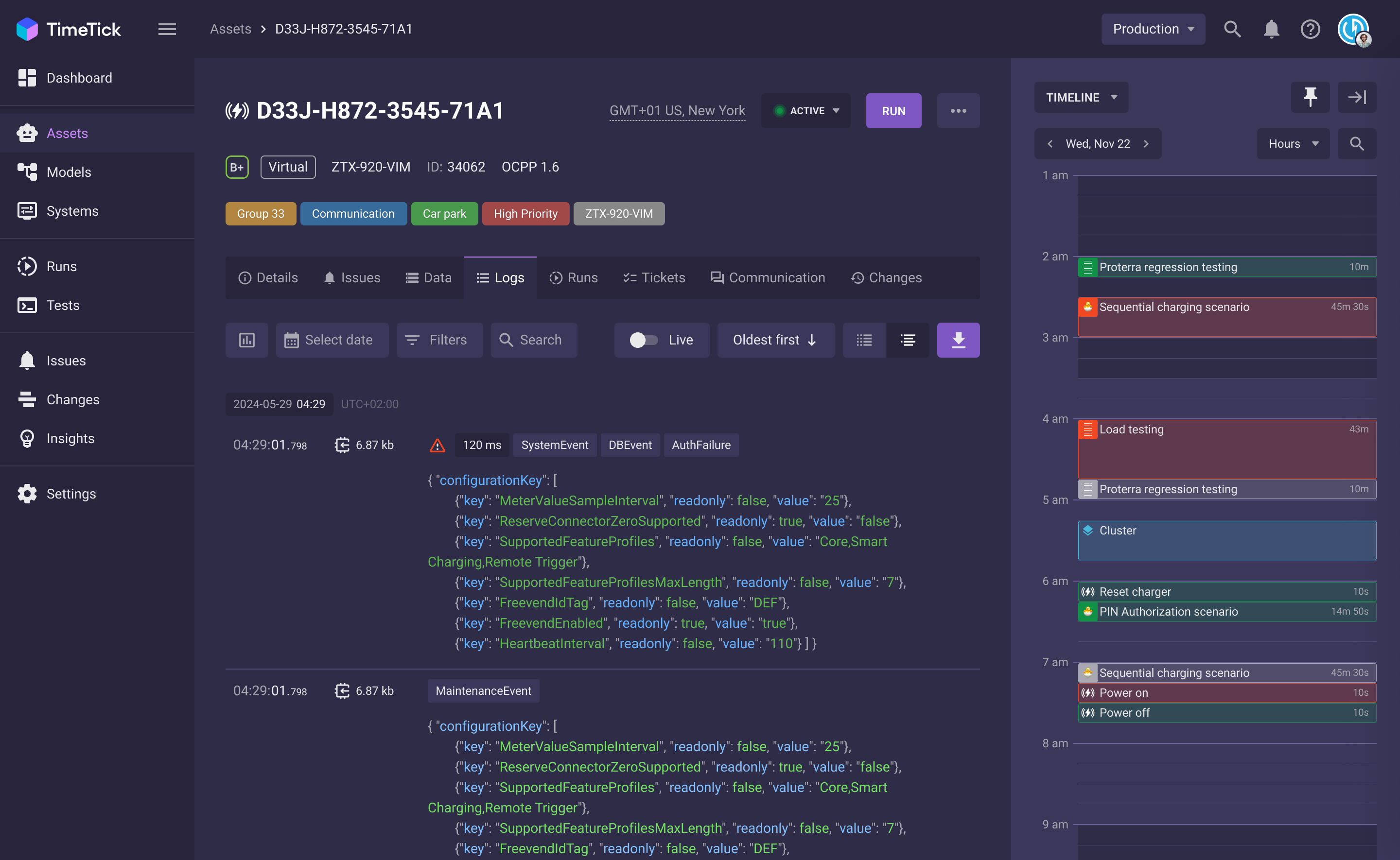Open the Production environment dropdown
This screenshot has height=860, width=1400.
click(x=1153, y=29)
